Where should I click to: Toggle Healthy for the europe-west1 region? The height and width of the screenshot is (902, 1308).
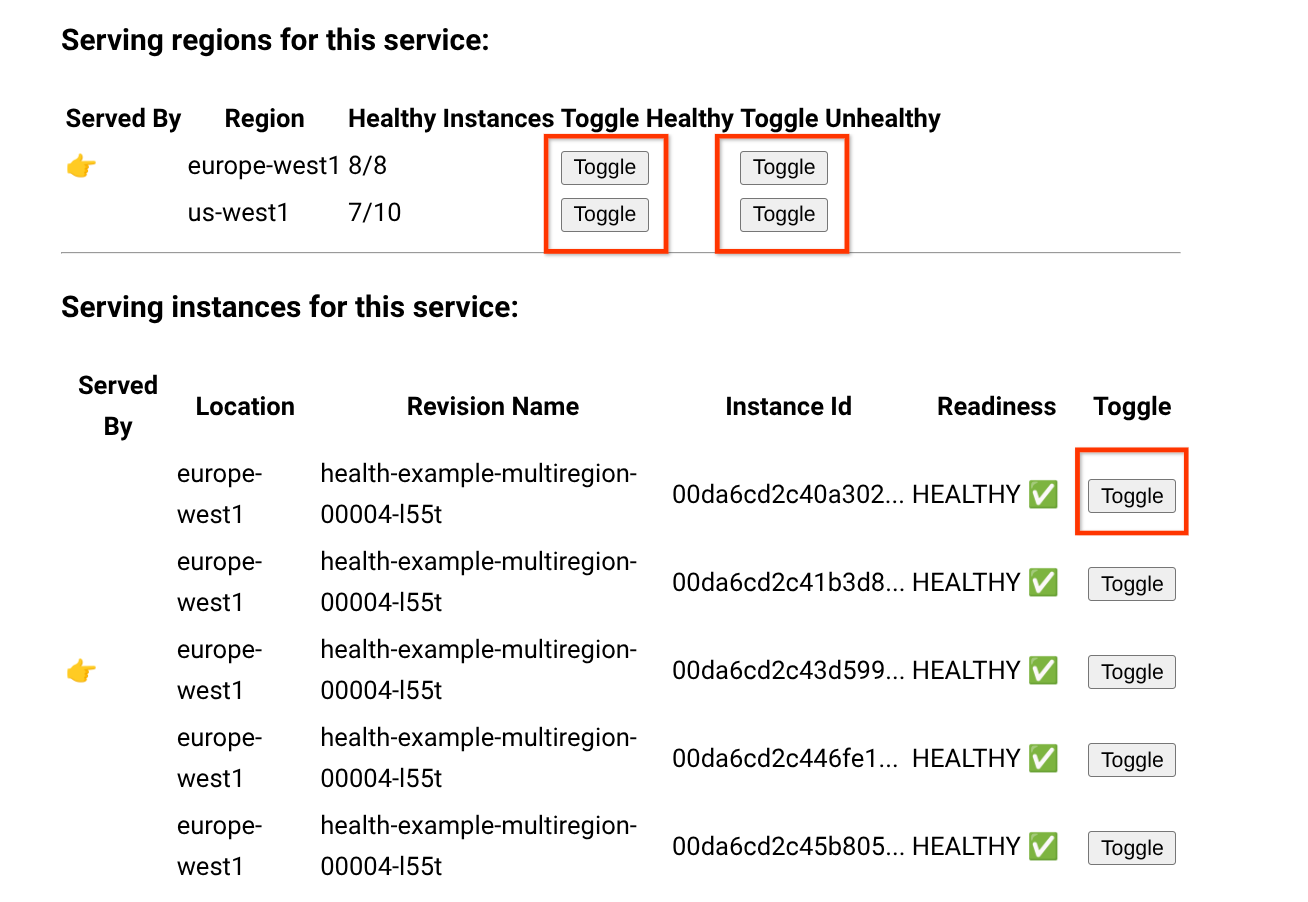(604, 167)
